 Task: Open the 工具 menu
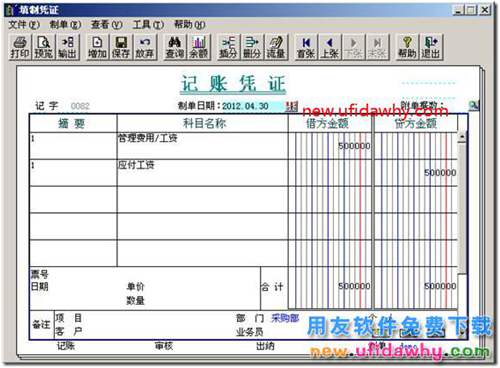[148, 25]
